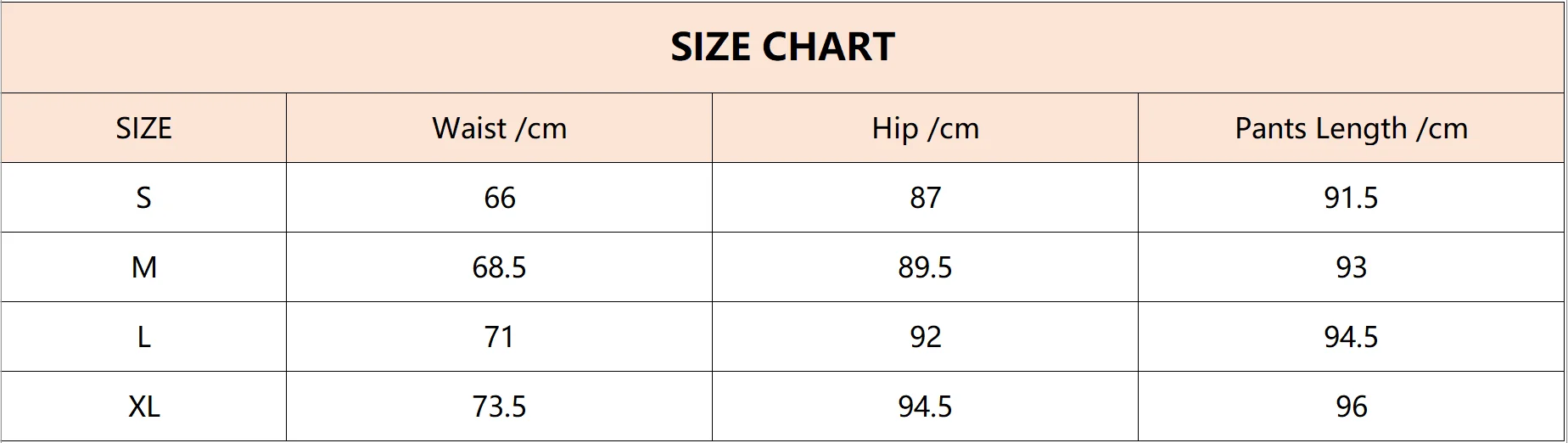Click hip value 94.5 in XL row
The image size is (1568, 443).
(x=925, y=407)
